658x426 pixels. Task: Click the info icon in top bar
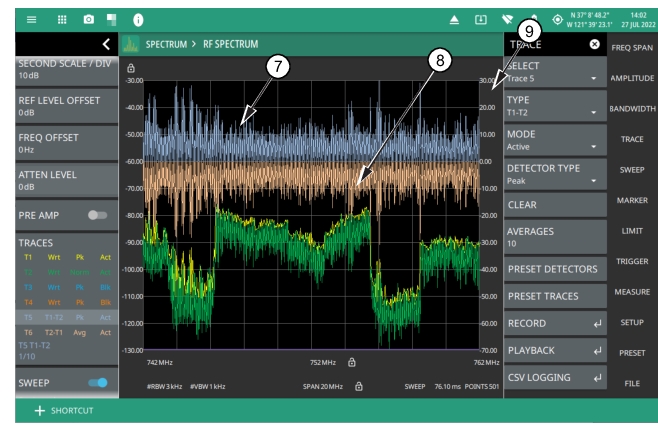pos(138,19)
